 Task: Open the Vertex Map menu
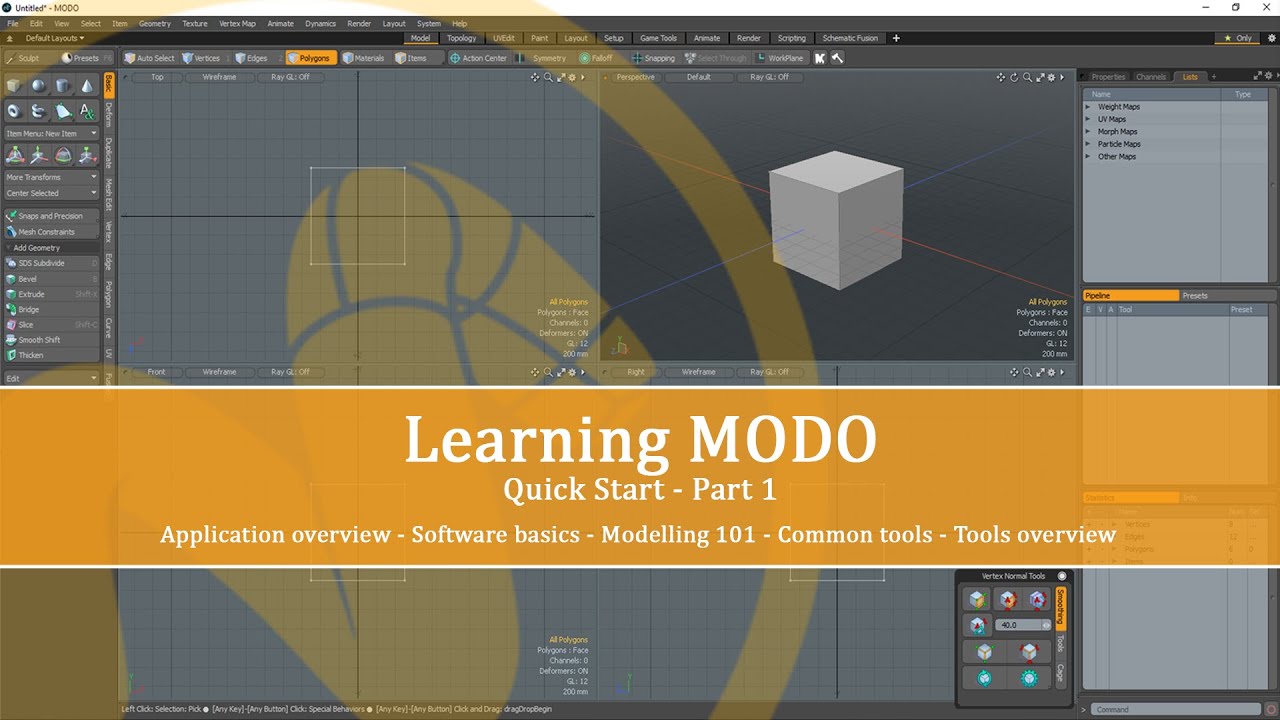(x=236, y=23)
